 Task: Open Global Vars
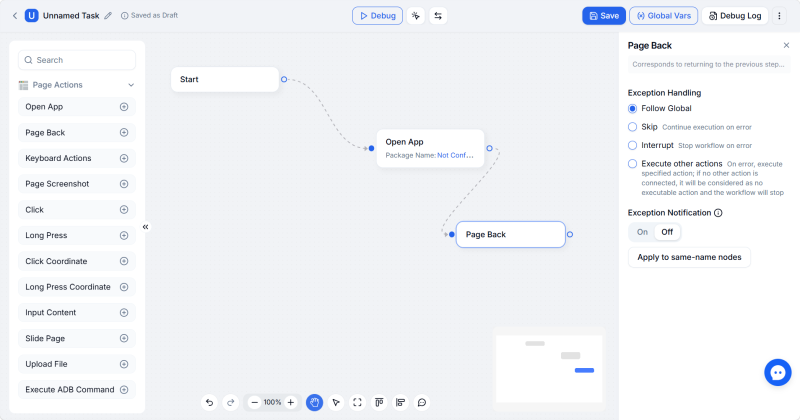click(664, 16)
